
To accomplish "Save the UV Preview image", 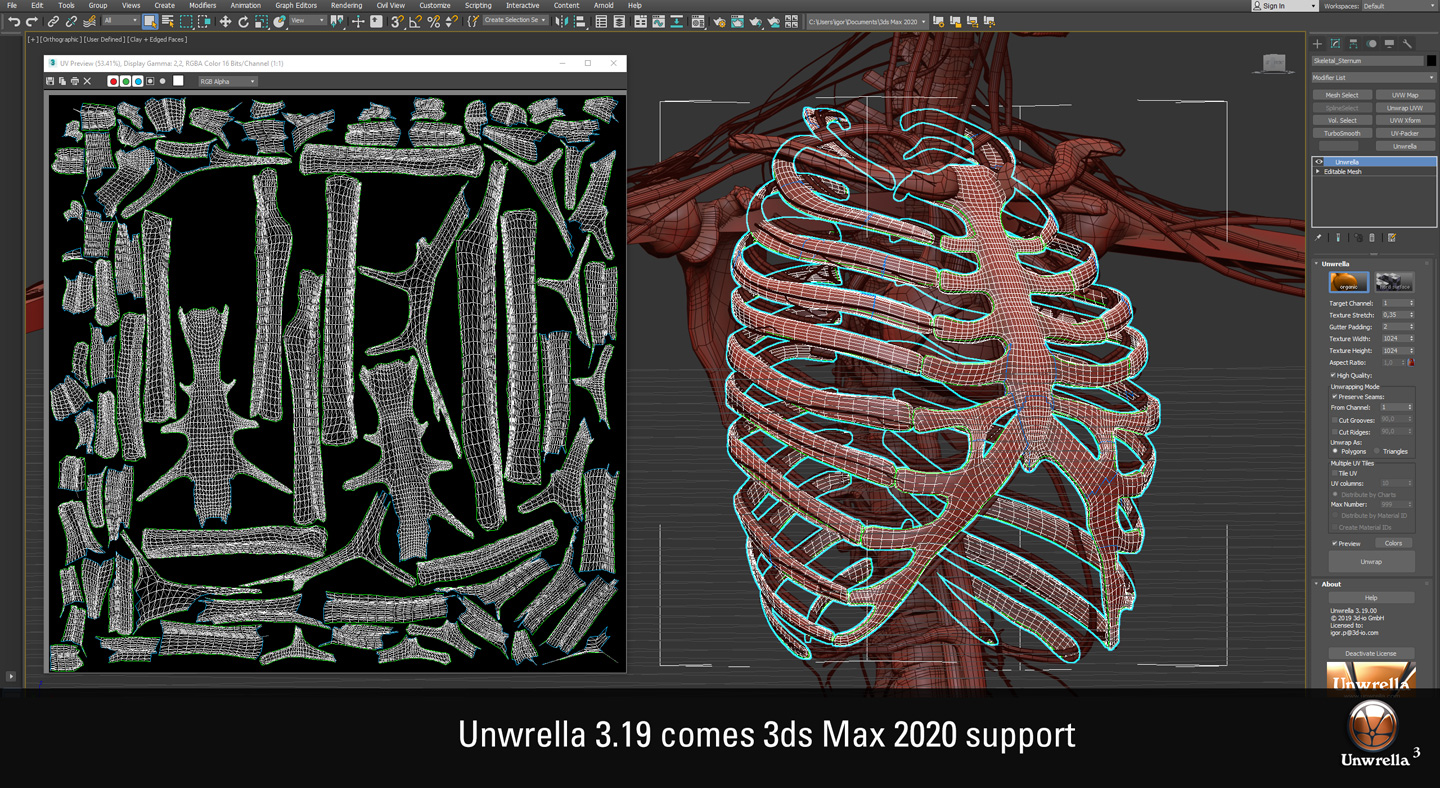I will 50,81.
